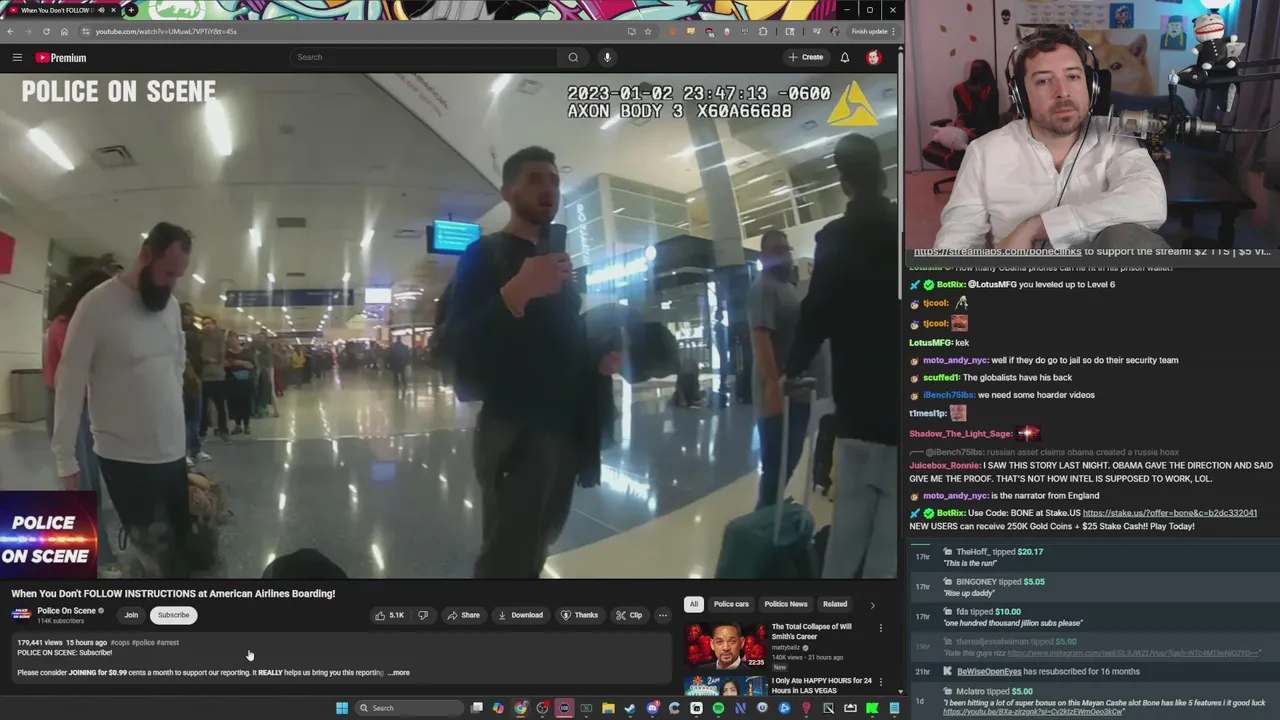Open a new browser tab
The height and width of the screenshot is (720, 1280).
(131, 10)
